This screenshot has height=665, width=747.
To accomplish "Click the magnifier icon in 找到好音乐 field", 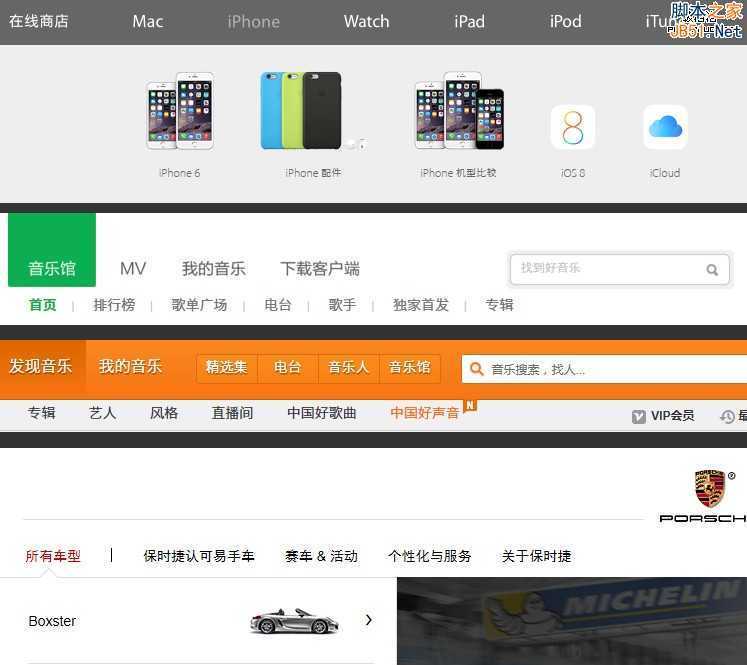I will 712,270.
